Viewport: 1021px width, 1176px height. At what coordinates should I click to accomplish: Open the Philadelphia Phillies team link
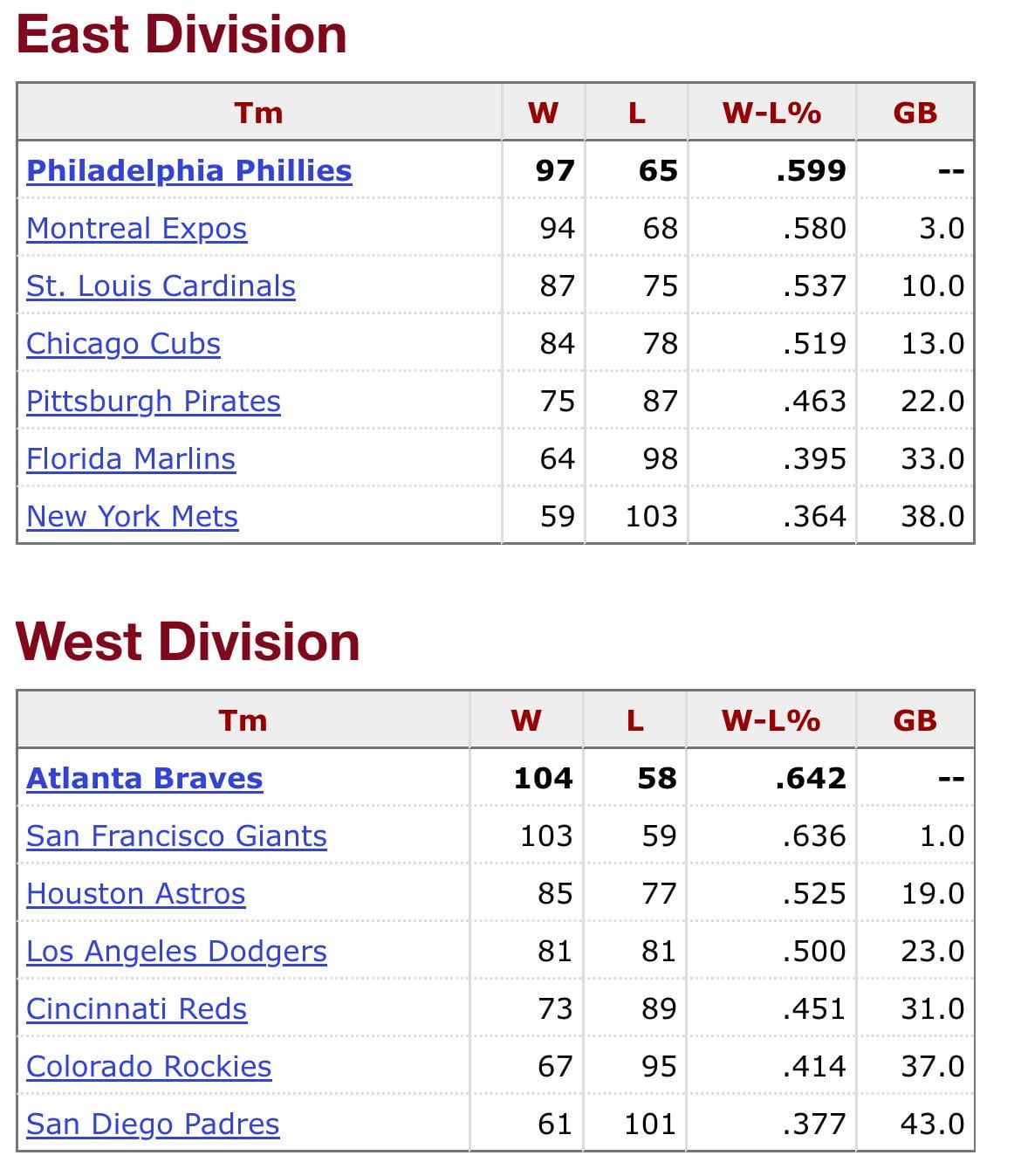click(188, 170)
